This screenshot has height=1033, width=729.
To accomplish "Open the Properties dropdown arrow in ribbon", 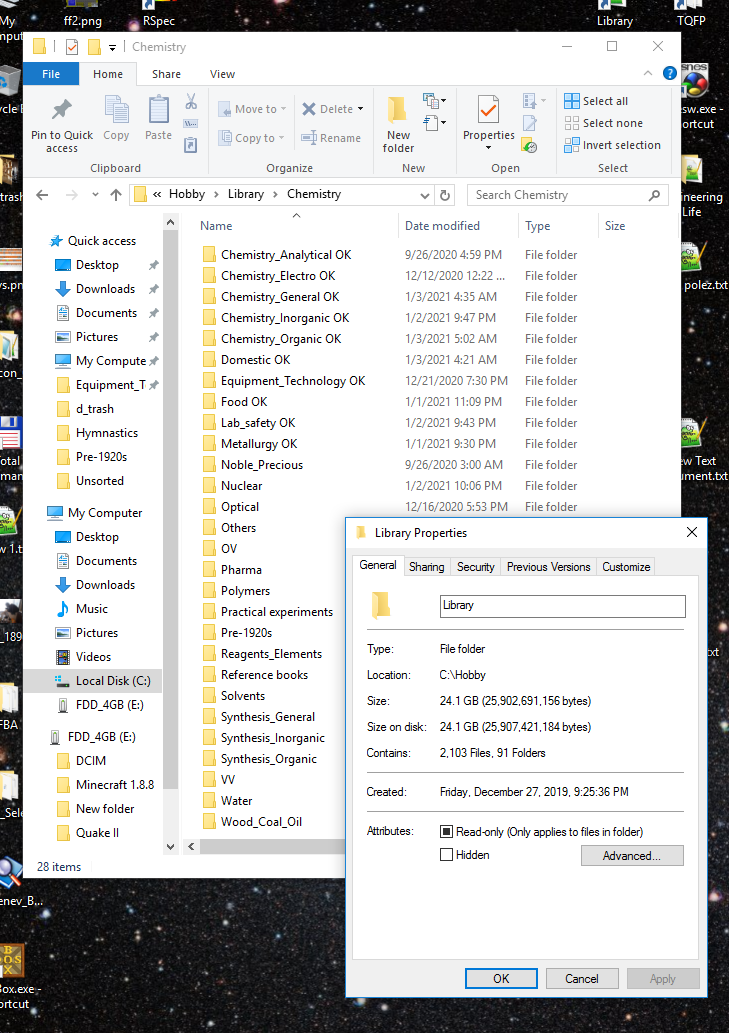I will point(488,148).
